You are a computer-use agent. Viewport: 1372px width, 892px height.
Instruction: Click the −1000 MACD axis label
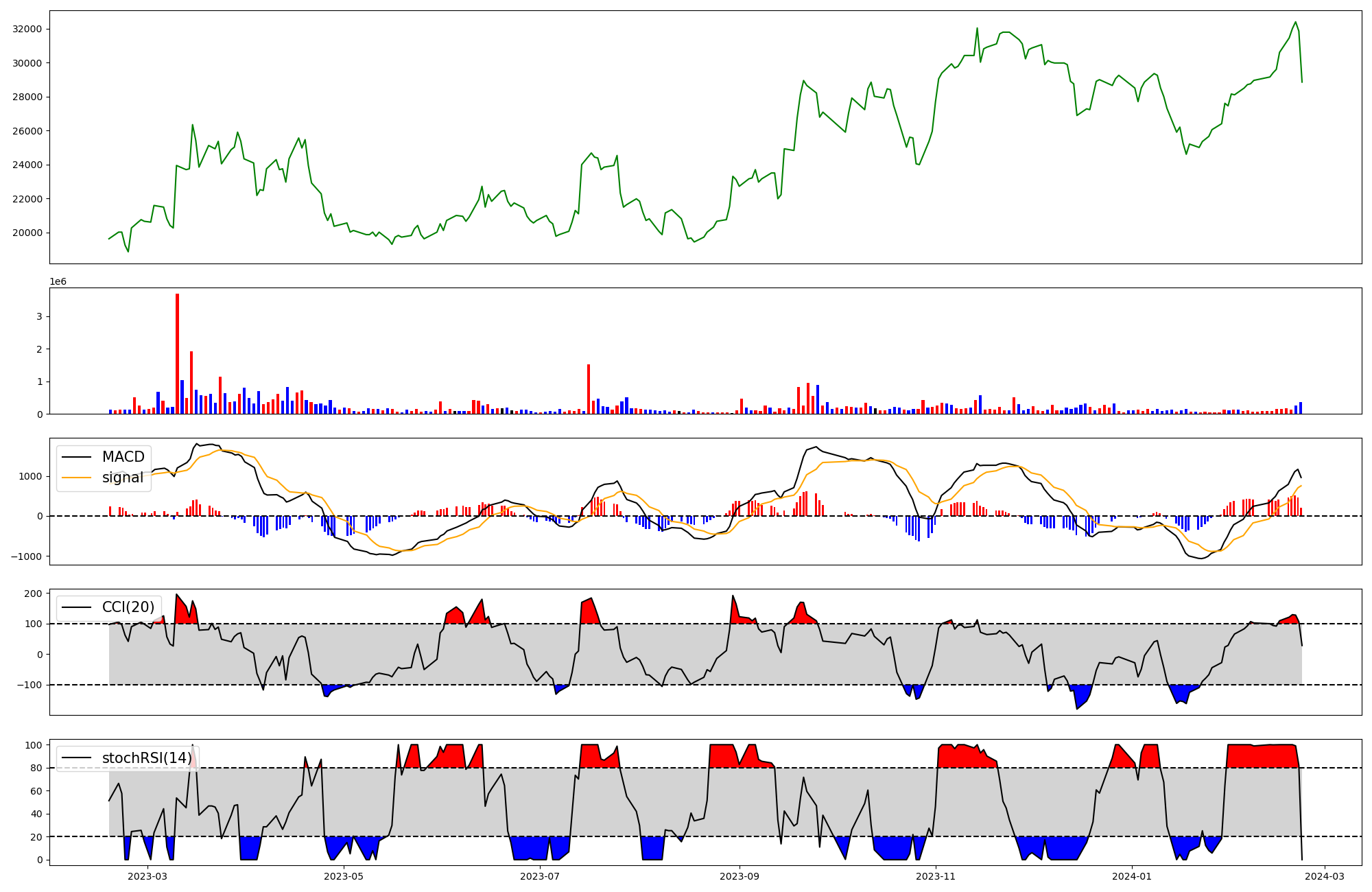click(26, 556)
